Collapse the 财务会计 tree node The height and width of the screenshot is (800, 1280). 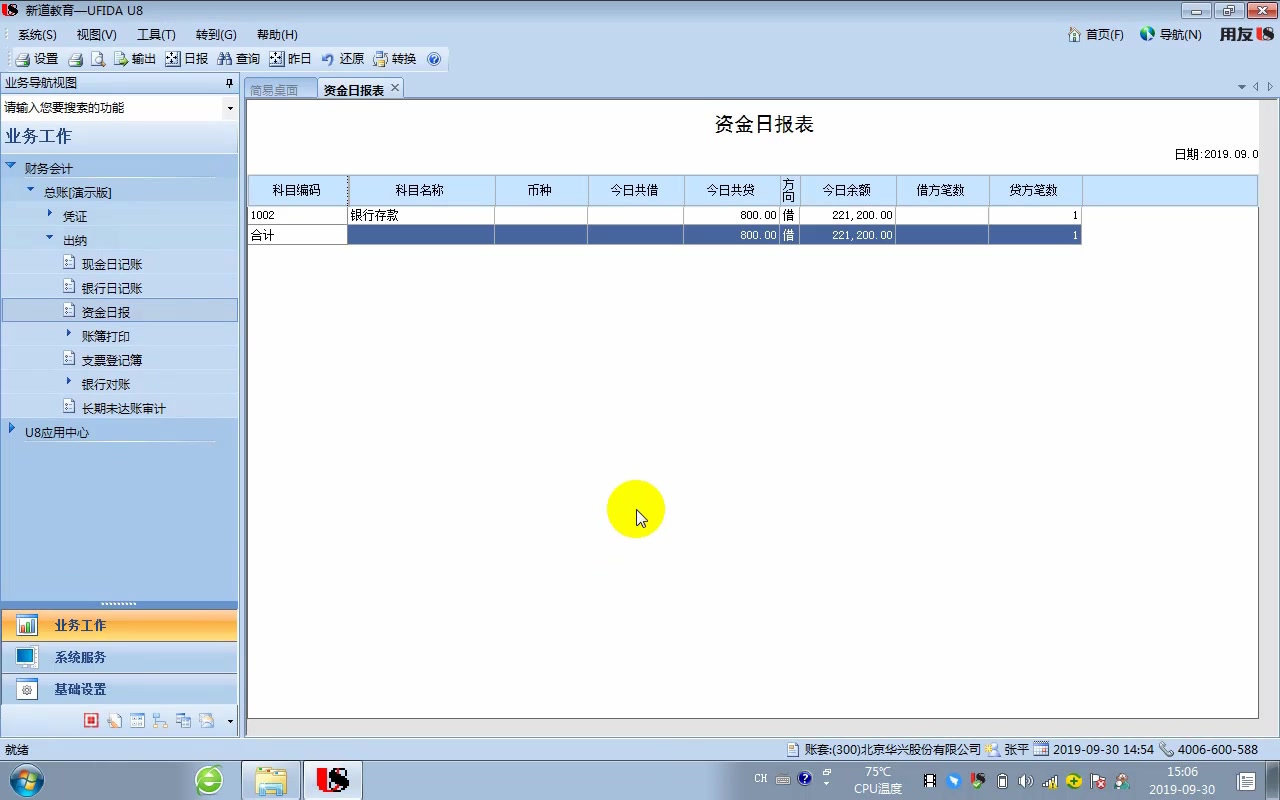pos(11,167)
